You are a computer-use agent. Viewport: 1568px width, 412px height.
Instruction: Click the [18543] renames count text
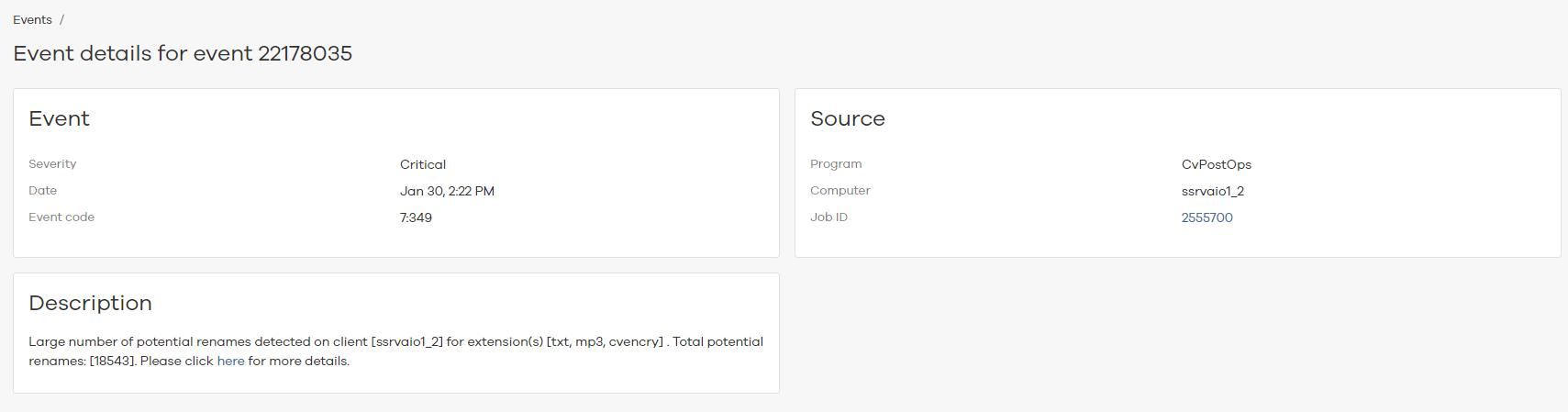coord(112,362)
